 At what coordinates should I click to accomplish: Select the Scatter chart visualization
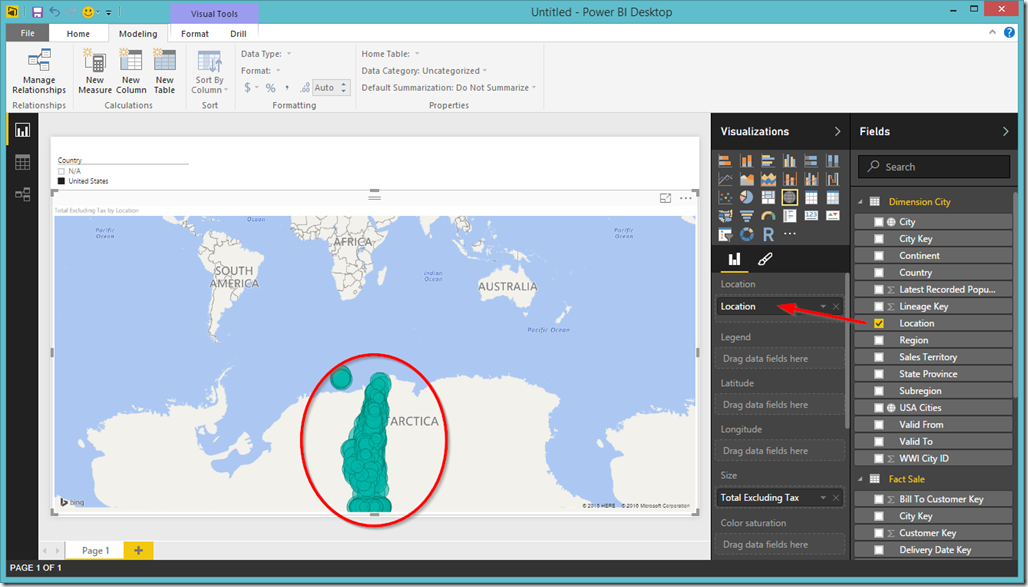pos(725,197)
